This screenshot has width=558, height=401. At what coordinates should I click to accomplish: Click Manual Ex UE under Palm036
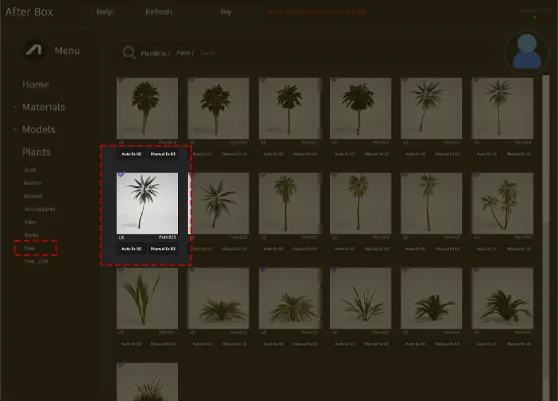click(519, 344)
